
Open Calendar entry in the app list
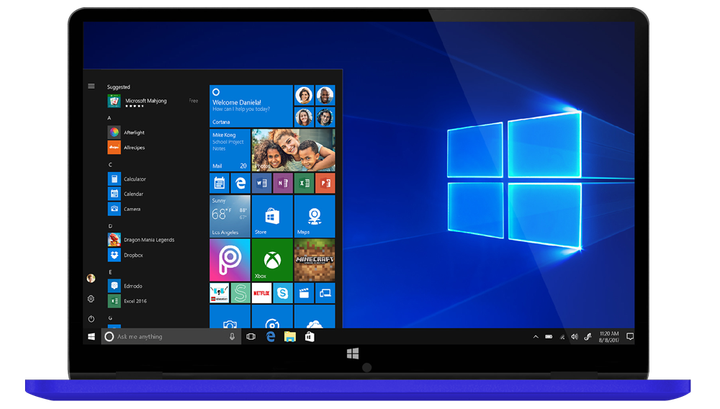pos(126,194)
